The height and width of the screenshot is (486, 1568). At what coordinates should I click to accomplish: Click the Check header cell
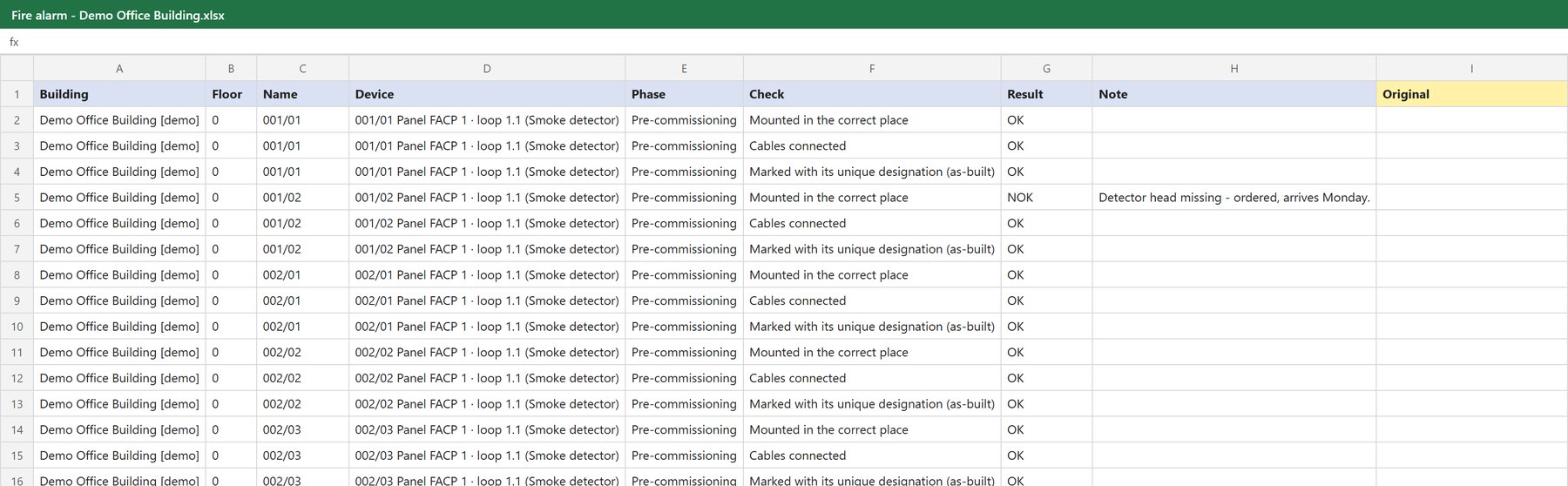click(872, 94)
